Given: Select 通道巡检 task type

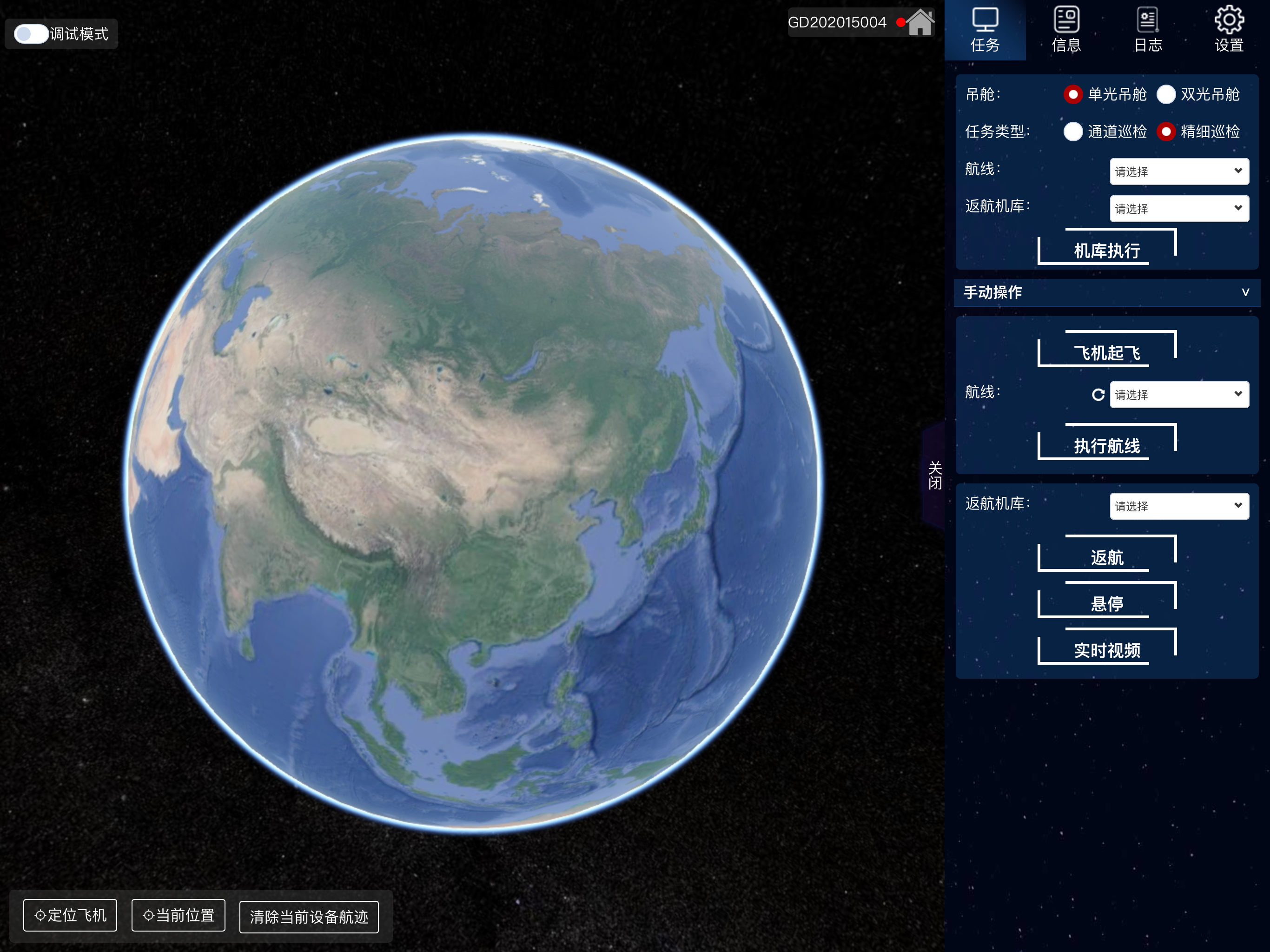Looking at the screenshot, I should tap(1072, 132).
